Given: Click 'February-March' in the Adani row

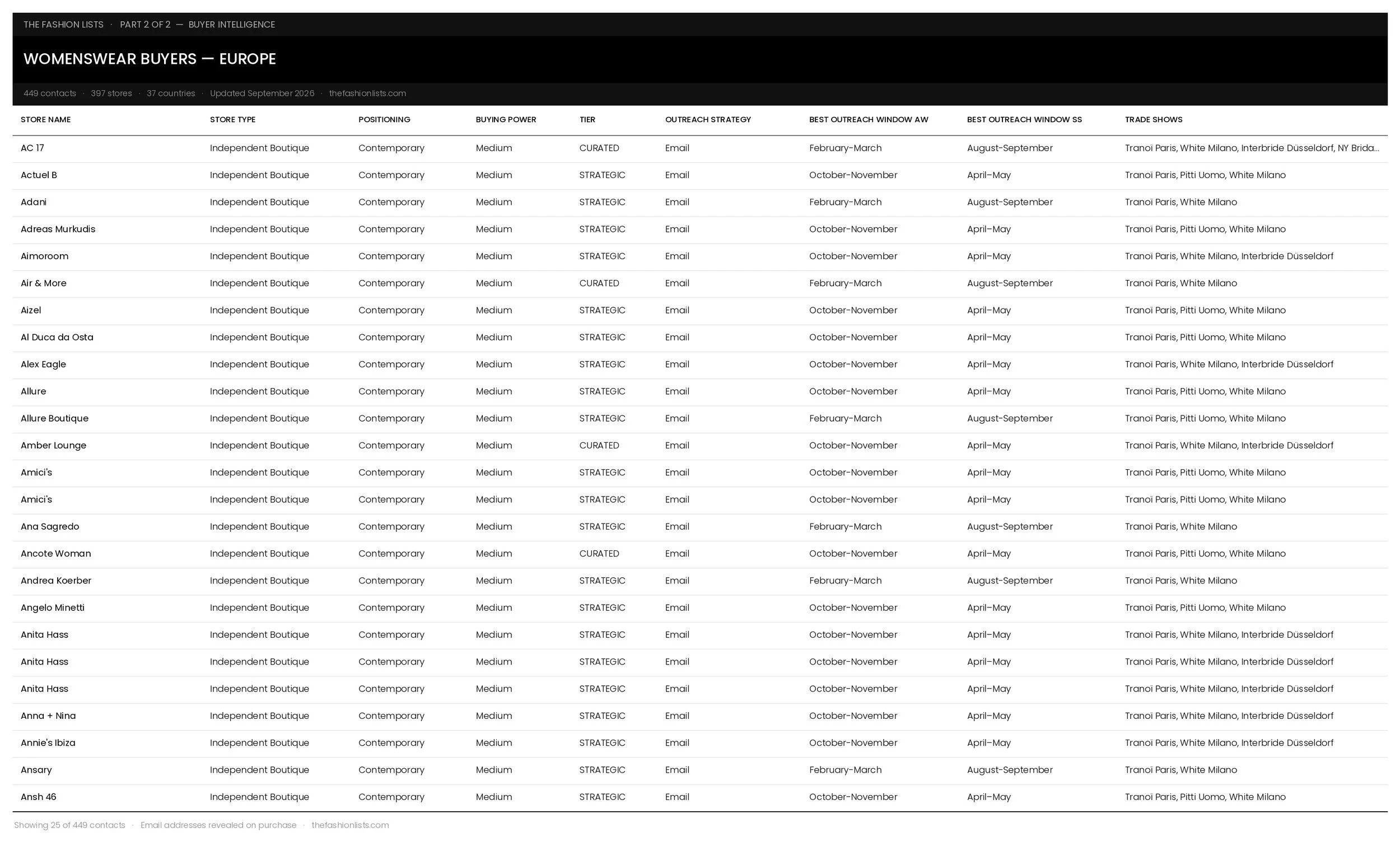Looking at the screenshot, I should click(x=846, y=202).
